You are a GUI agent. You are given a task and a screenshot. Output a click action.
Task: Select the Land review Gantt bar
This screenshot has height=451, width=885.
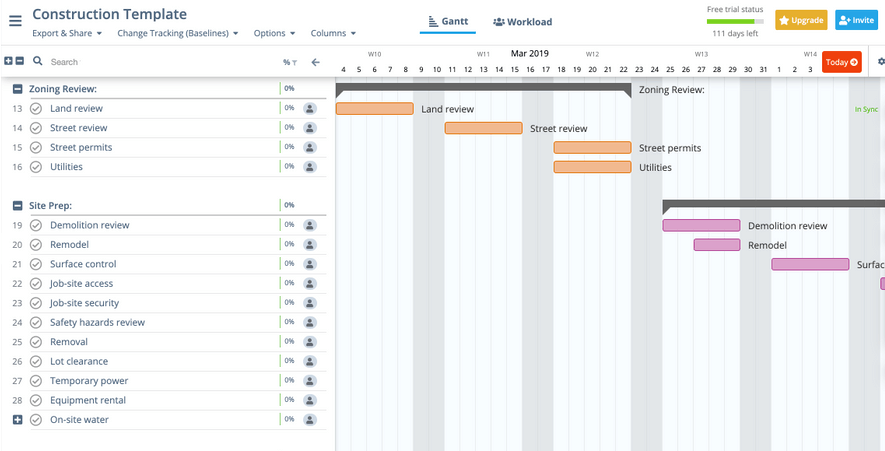[375, 108]
